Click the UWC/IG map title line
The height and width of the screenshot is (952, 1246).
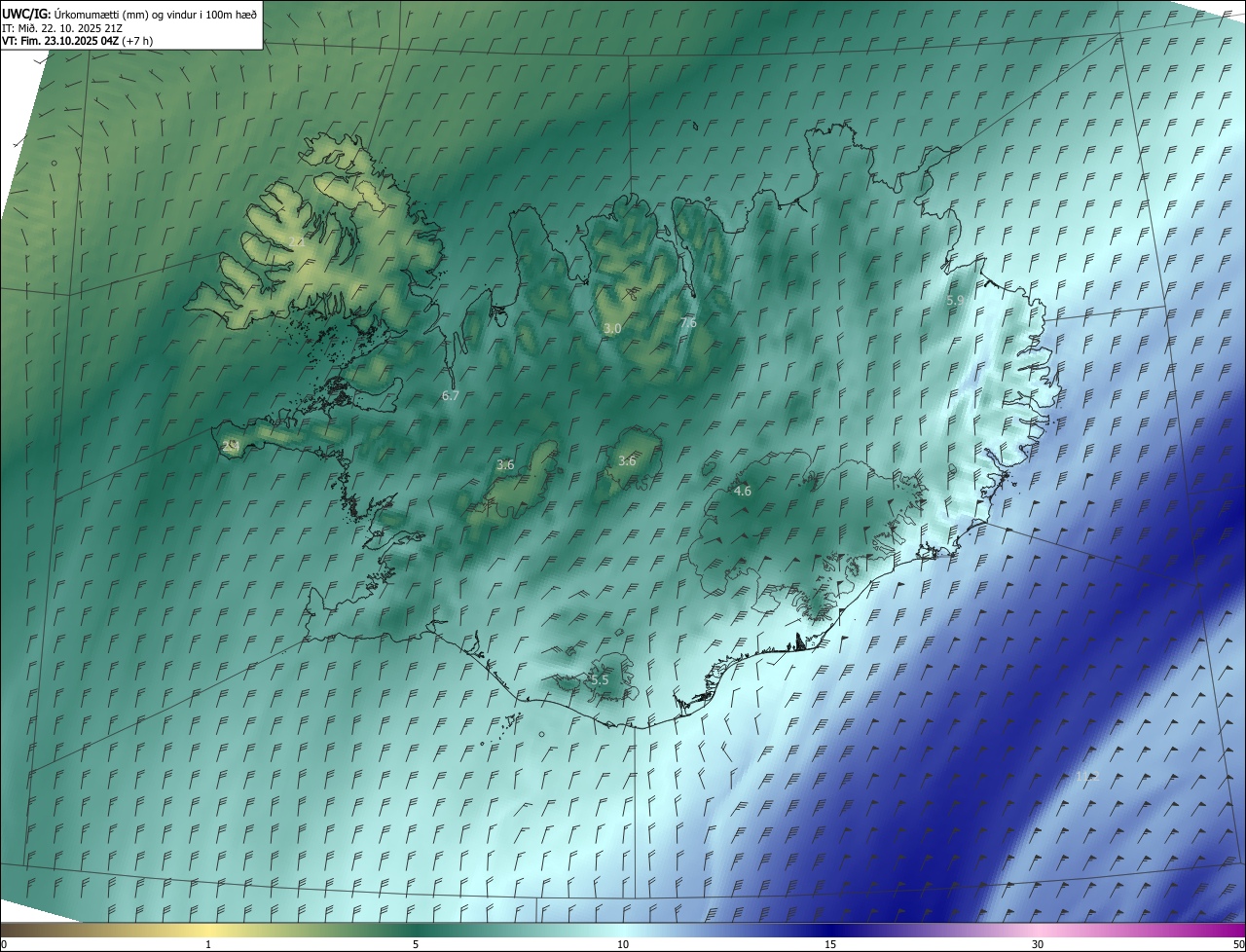click(129, 13)
